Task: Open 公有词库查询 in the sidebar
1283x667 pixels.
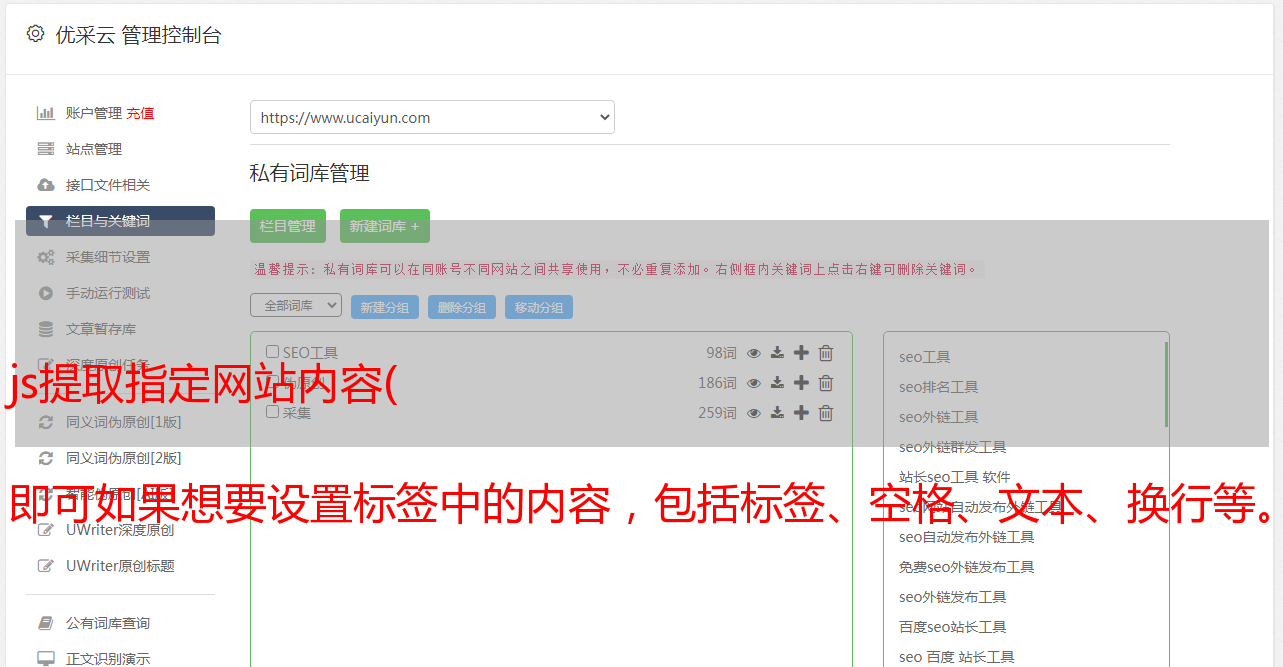Action: (108, 623)
